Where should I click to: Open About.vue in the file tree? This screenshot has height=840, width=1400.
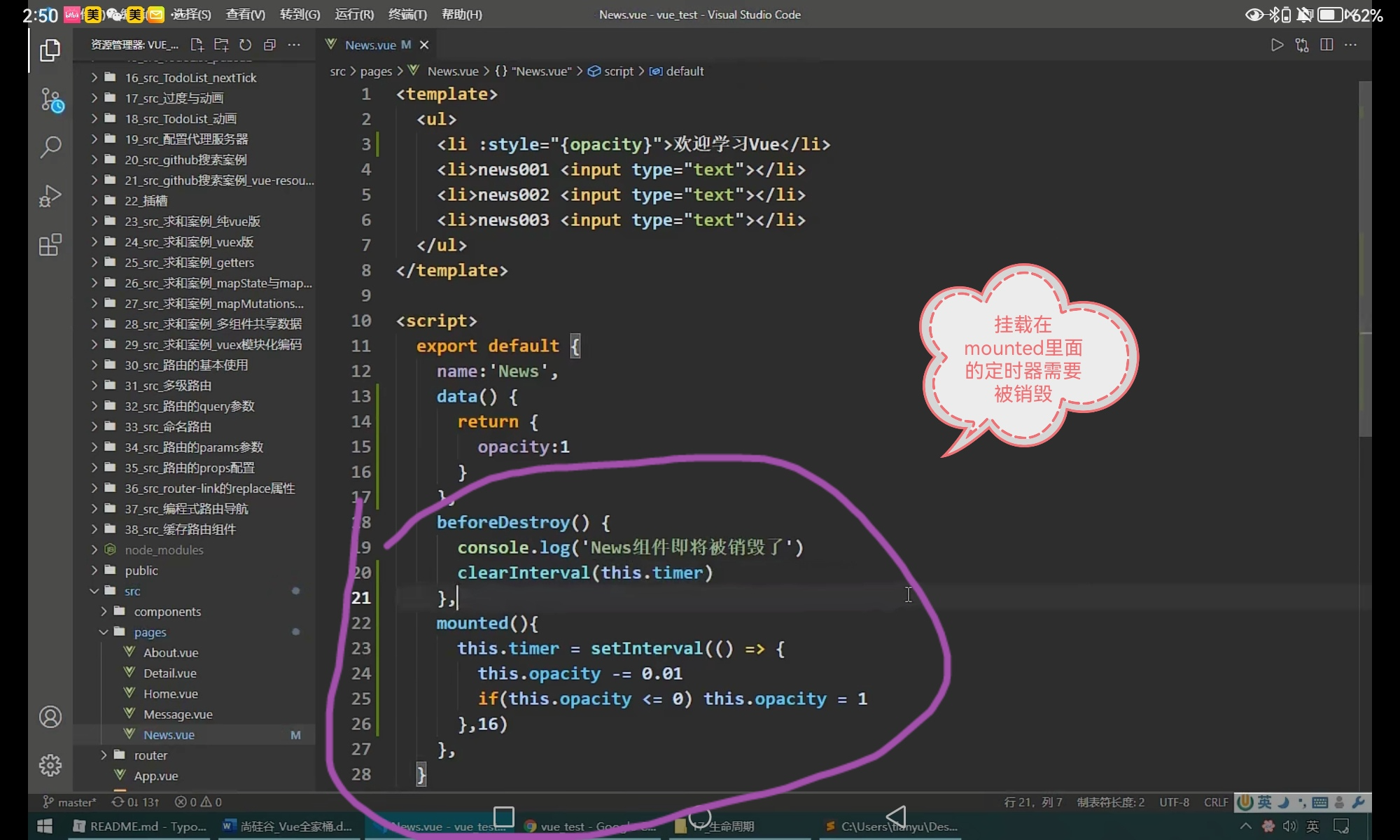click(171, 652)
